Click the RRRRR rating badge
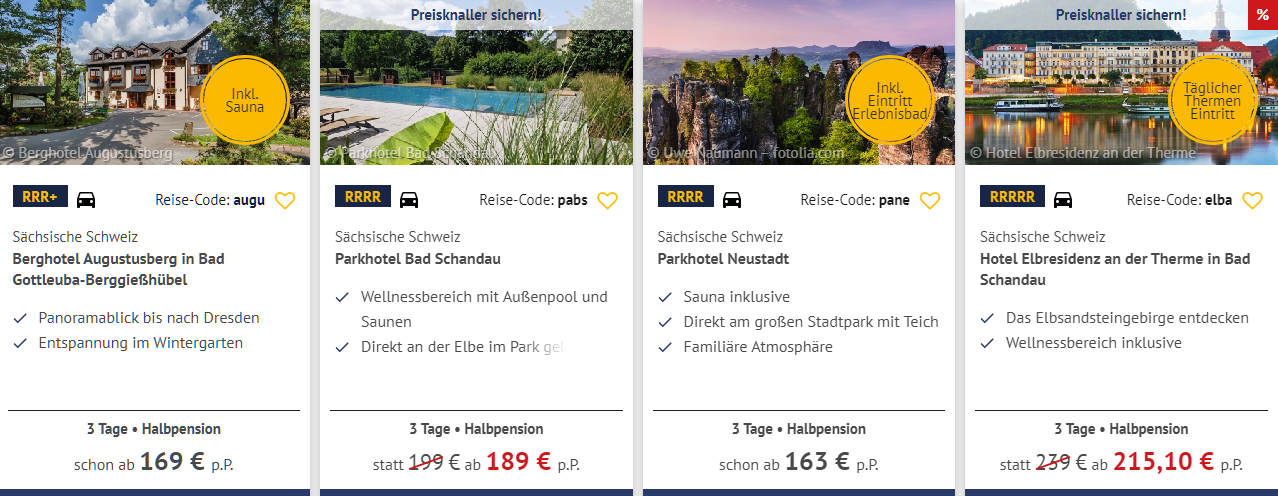1278x496 pixels. point(1012,197)
